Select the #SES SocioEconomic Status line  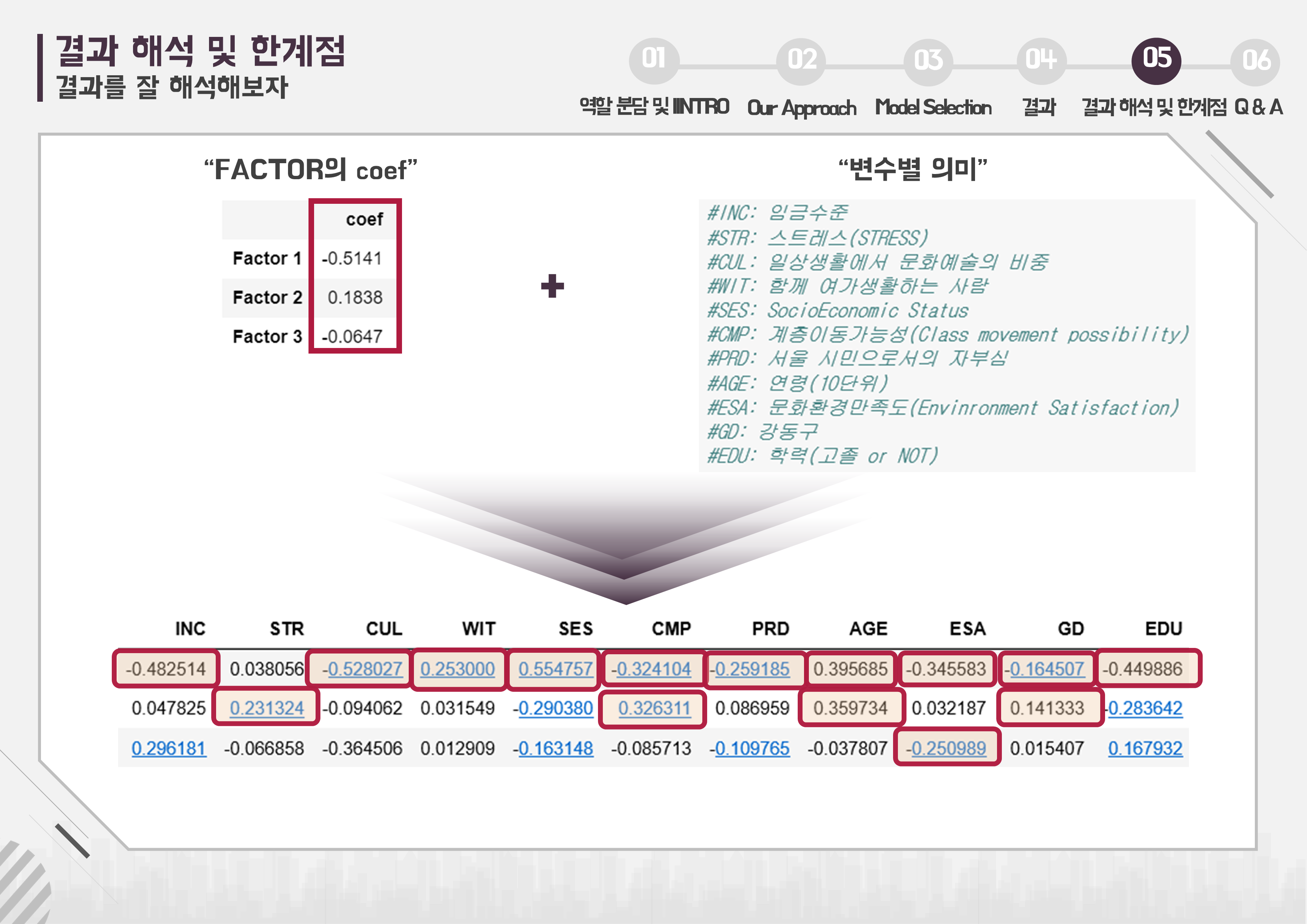point(838,310)
